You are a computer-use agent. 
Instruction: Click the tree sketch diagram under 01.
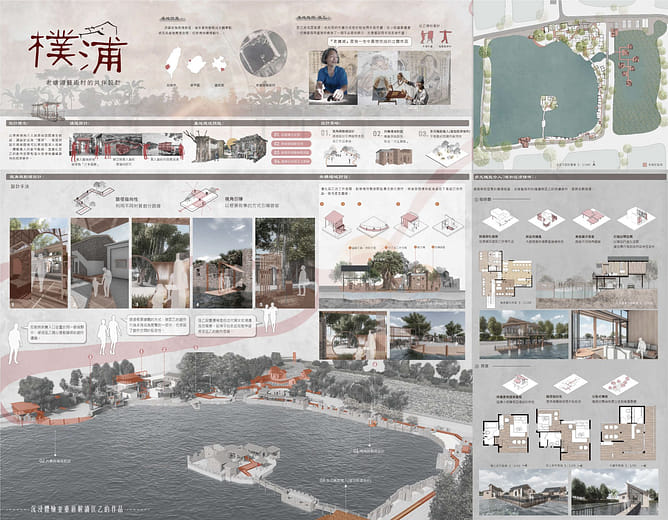[x=342, y=155]
